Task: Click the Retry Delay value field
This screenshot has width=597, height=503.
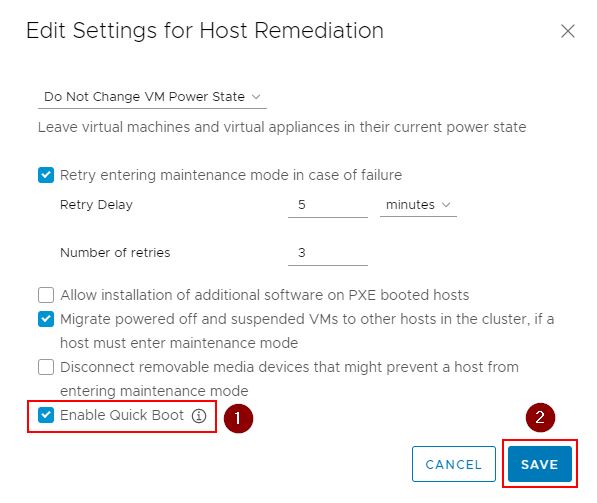Action: pyautogui.click(x=328, y=205)
